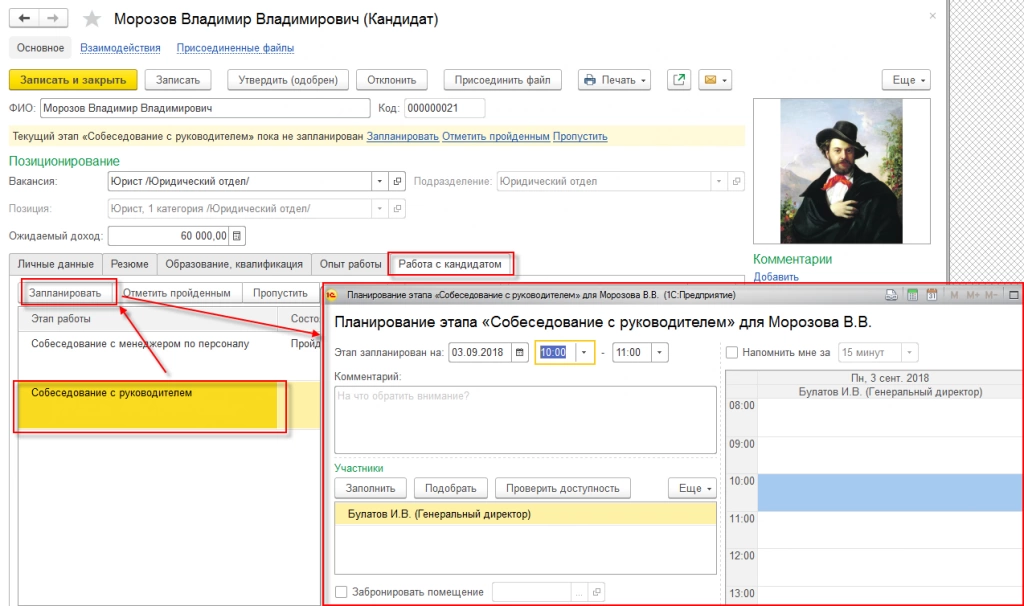Switch to the Резюме tab
The width and height of the screenshot is (1024, 606).
(129, 264)
